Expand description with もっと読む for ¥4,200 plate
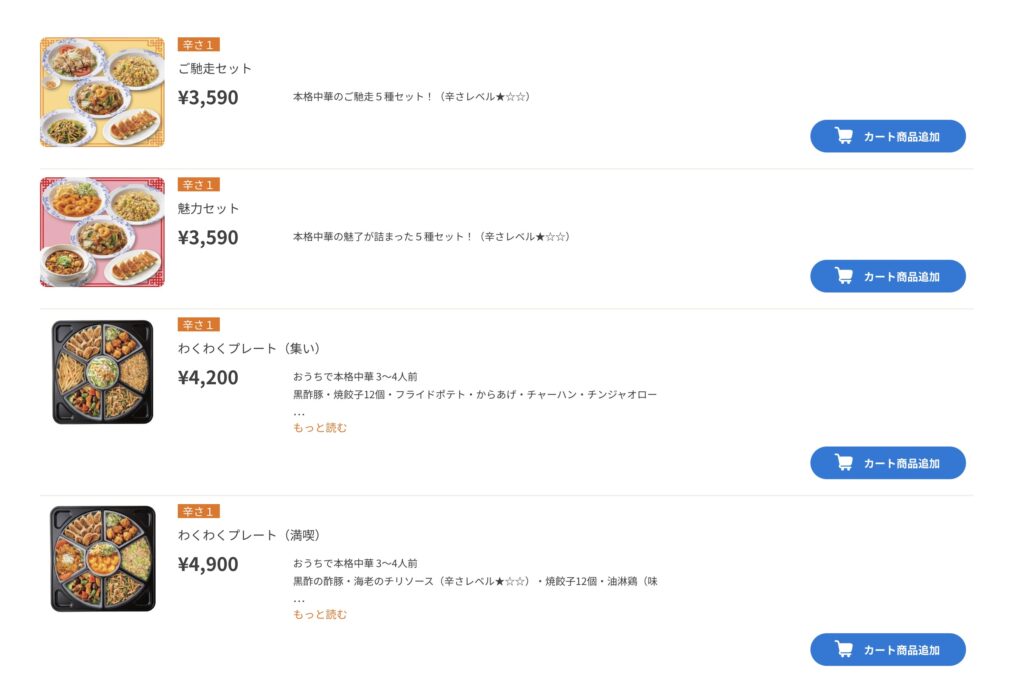 point(320,428)
